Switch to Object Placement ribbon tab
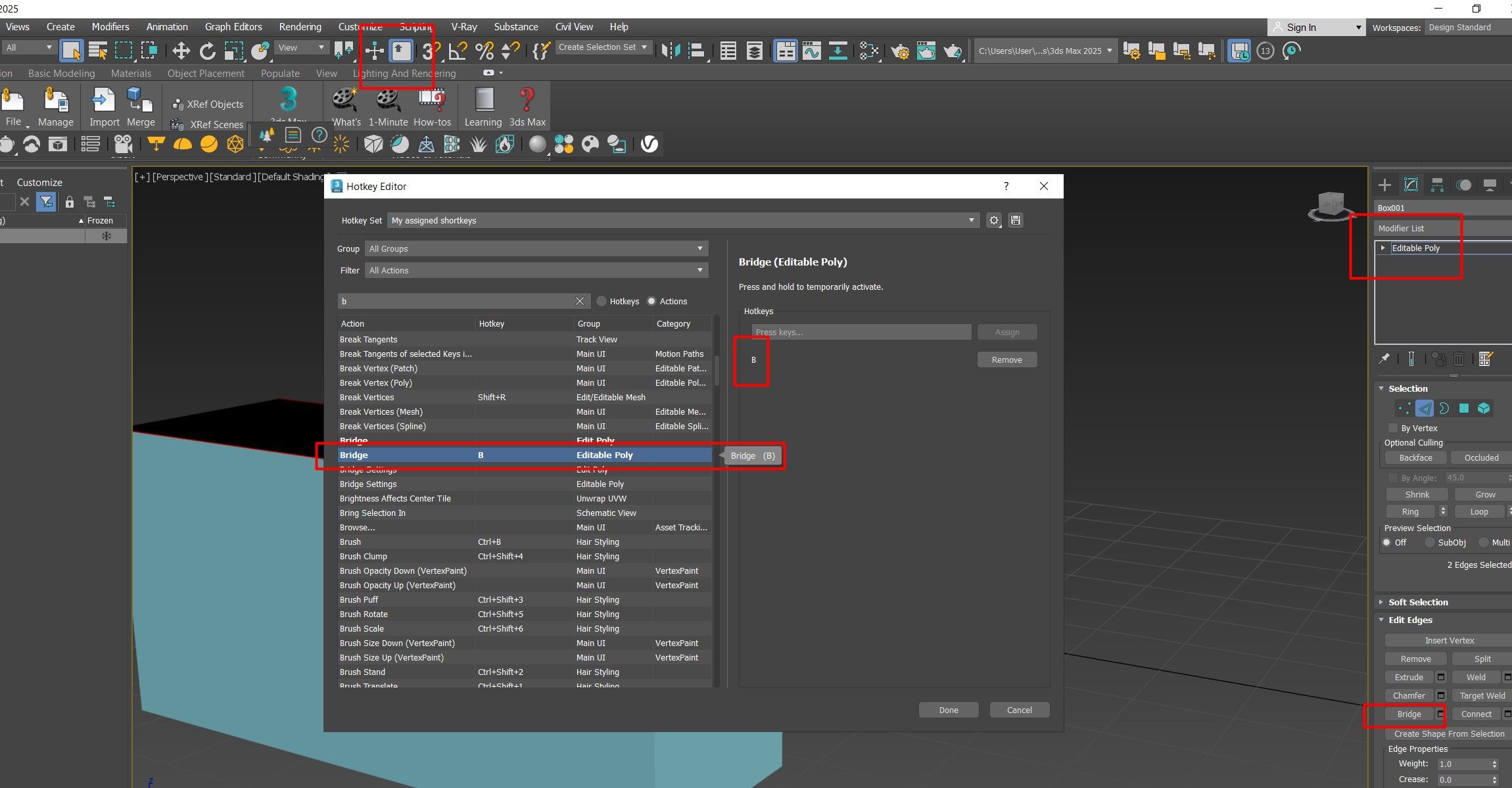Viewport: 1512px width, 788px height. (206, 74)
